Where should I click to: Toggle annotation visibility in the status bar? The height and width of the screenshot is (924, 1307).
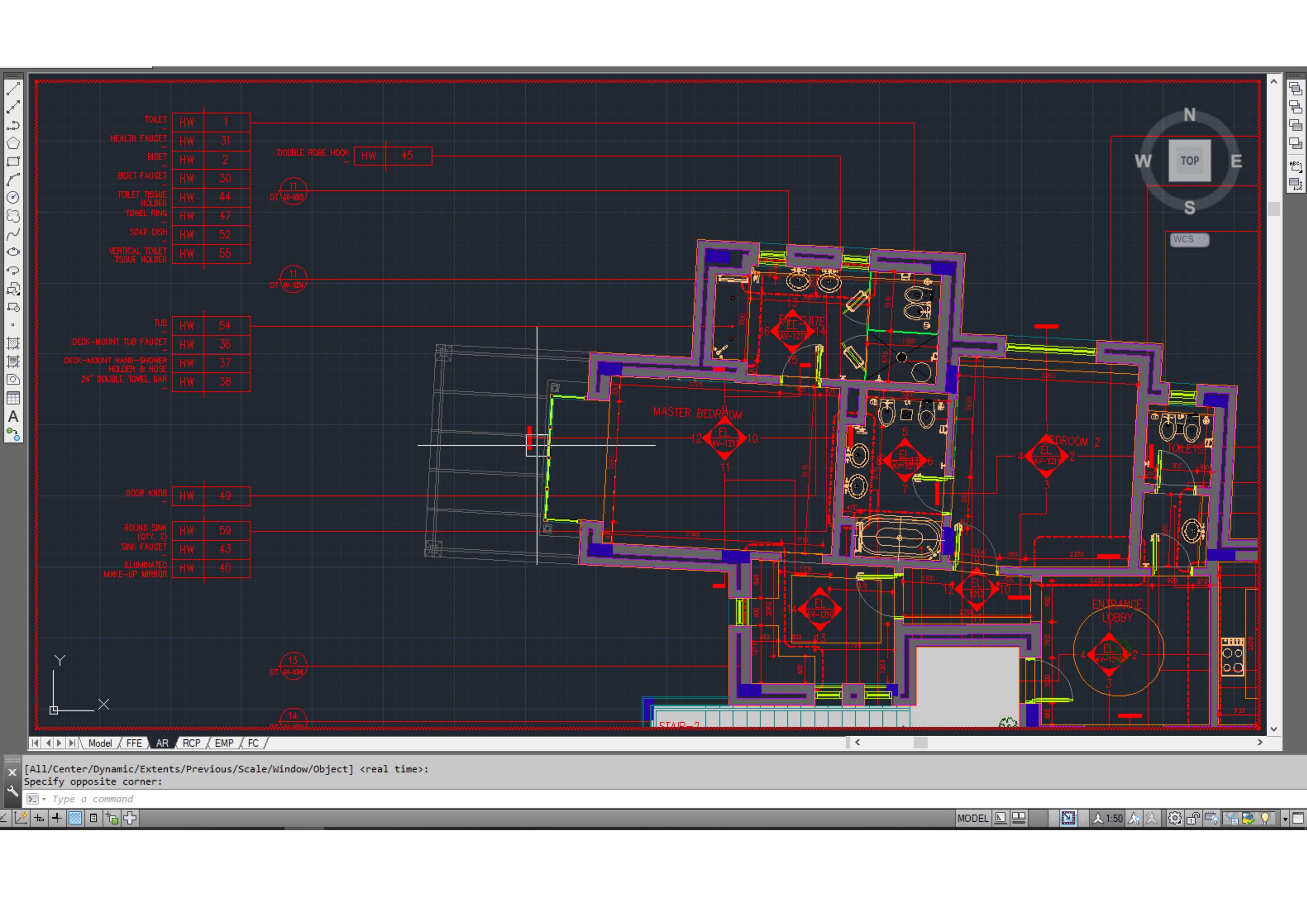1135,818
